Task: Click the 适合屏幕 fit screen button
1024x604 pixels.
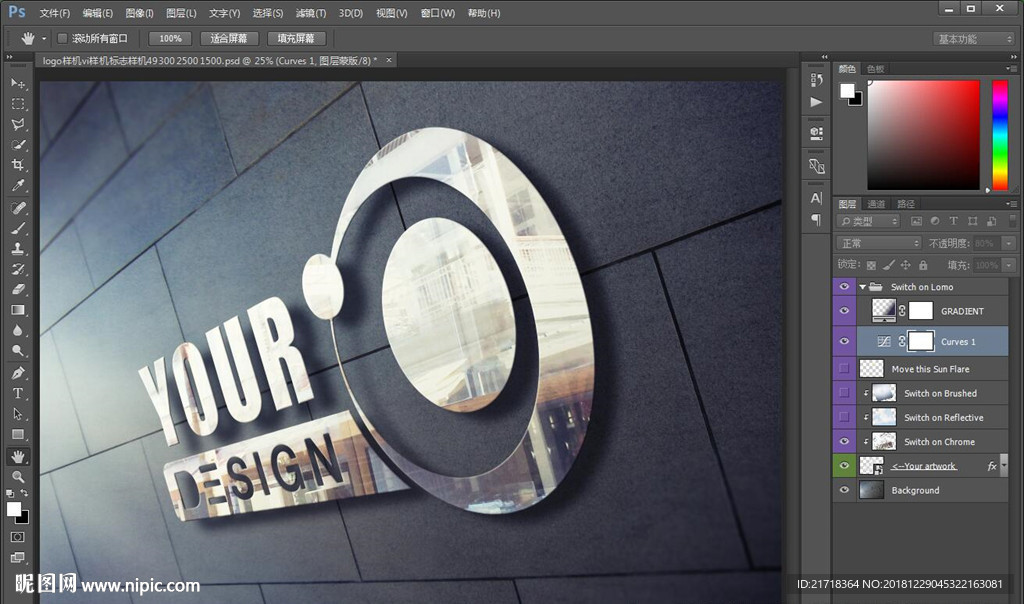Action: coord(229,38)
